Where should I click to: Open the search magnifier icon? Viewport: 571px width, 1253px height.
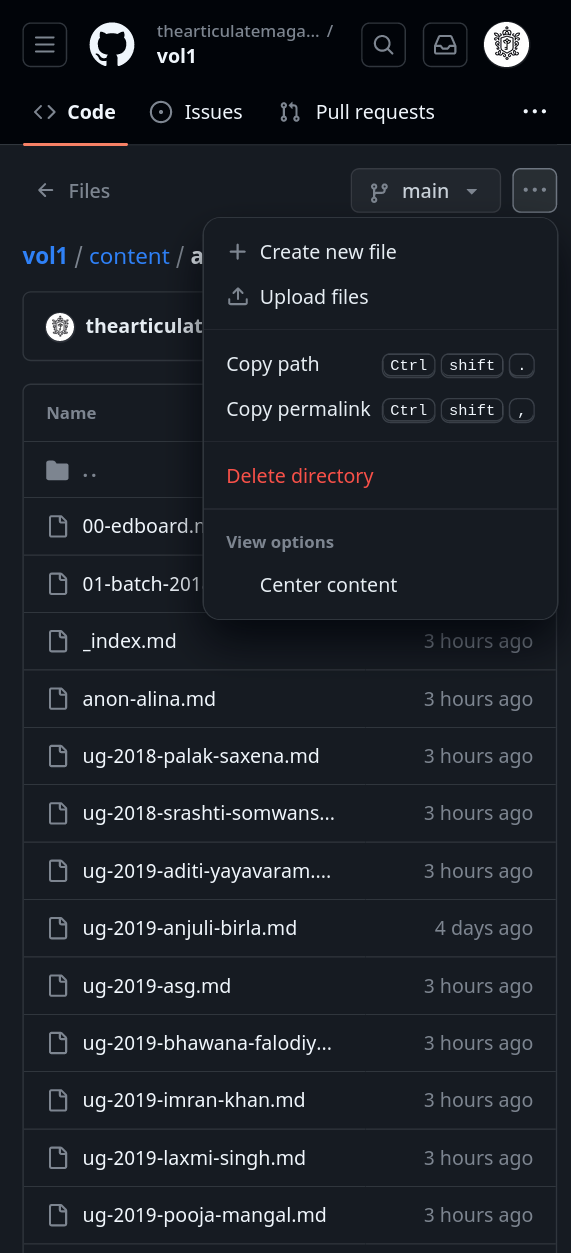pyautogui.click(x=384, y=44)
